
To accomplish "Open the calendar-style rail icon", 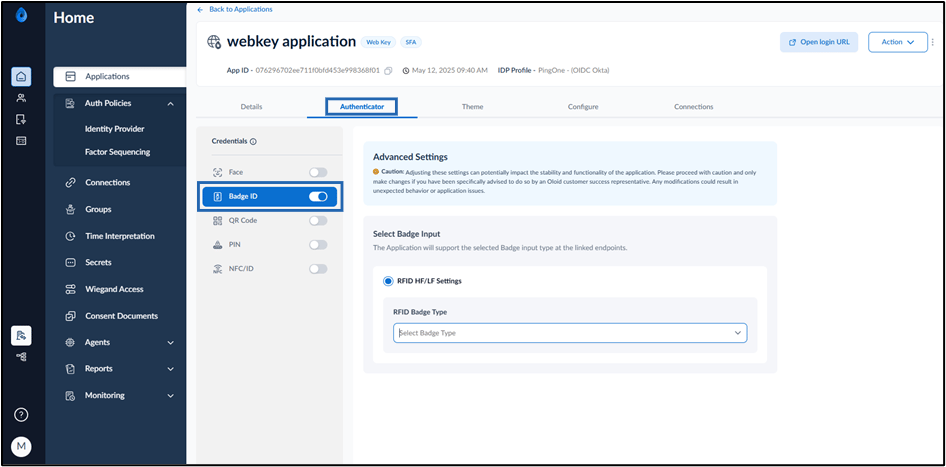I will [21, 141].
